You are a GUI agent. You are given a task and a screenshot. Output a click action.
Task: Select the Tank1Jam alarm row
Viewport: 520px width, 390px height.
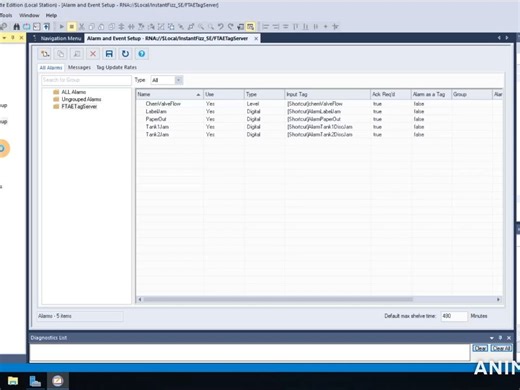319,127
